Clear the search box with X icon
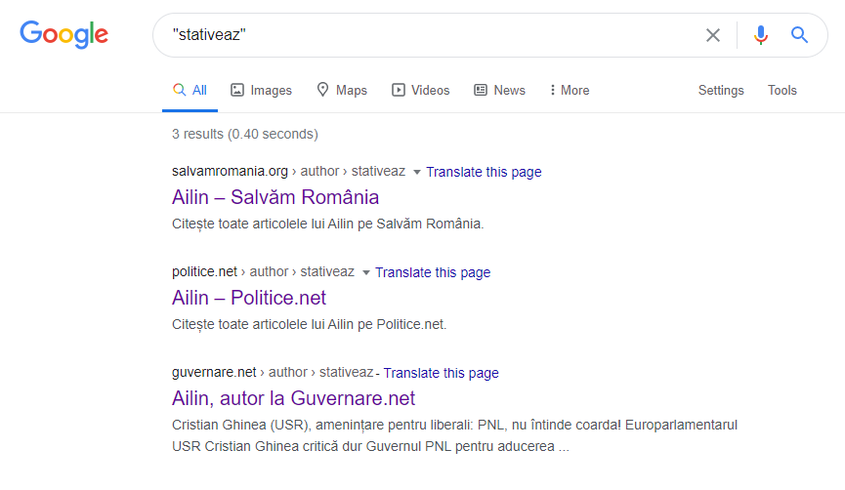Image resolution: width=845 pixels, height=490 pixels. click(713, 35)
